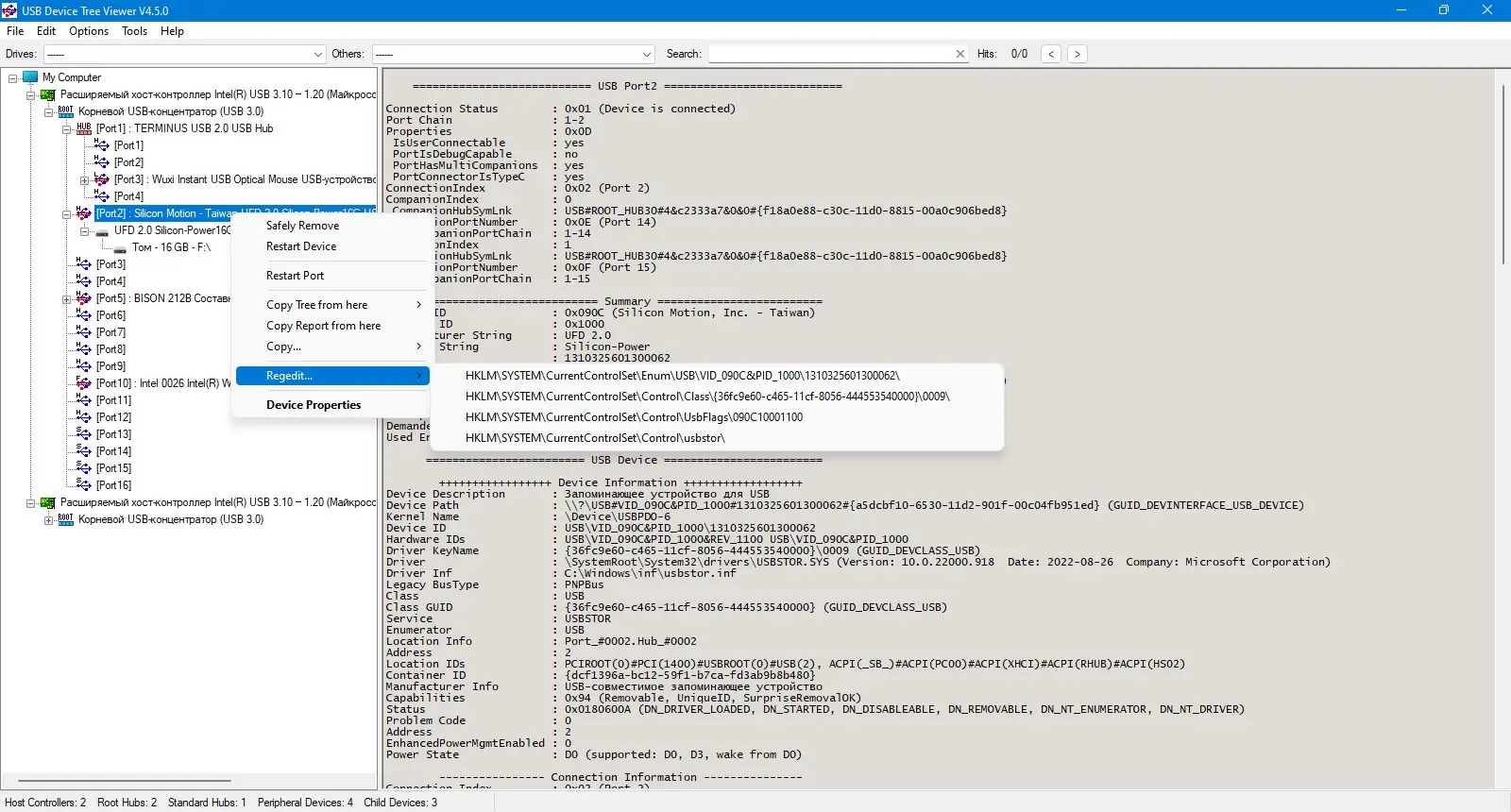The image size is (1511, 812).
Task: Collapse the TERMINUS USB 2.0 USB Hub node
Action: click(67, 129)
